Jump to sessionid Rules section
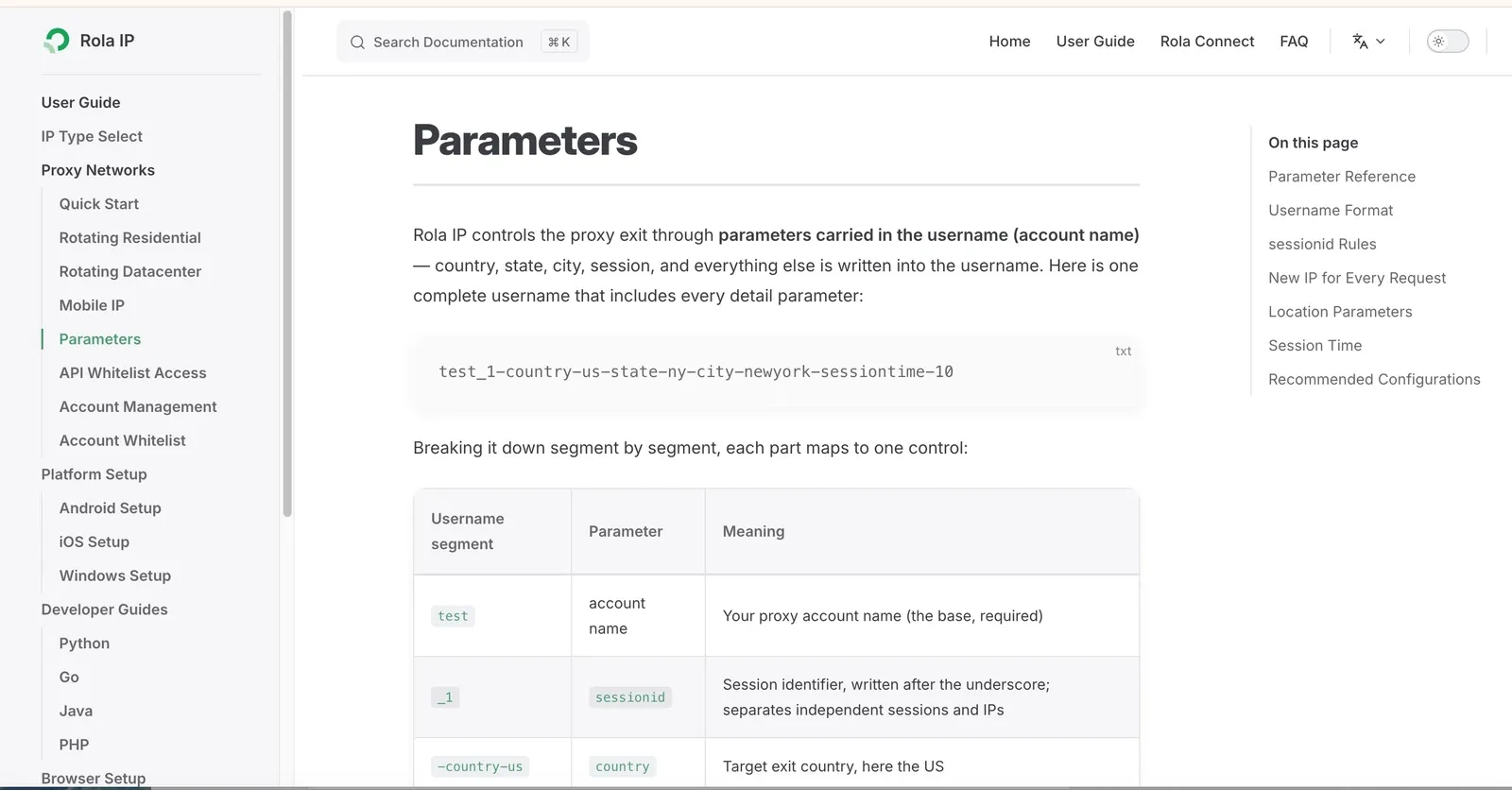The width and height of the screenshot is (1512, 790). coord(1322,245)
